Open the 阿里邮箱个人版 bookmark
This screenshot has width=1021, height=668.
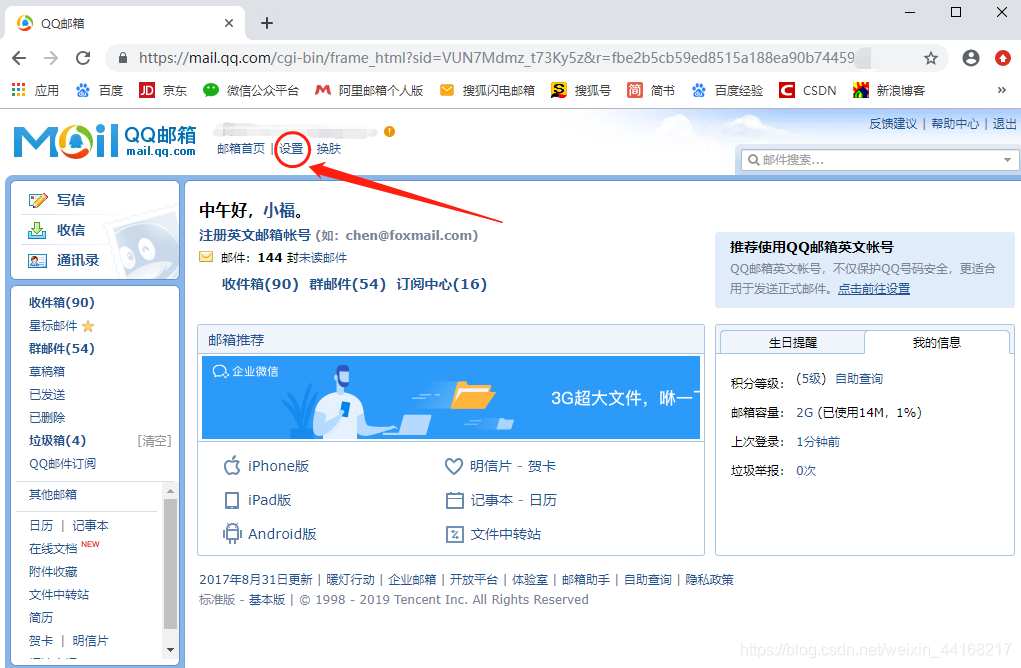click(369, 90)
